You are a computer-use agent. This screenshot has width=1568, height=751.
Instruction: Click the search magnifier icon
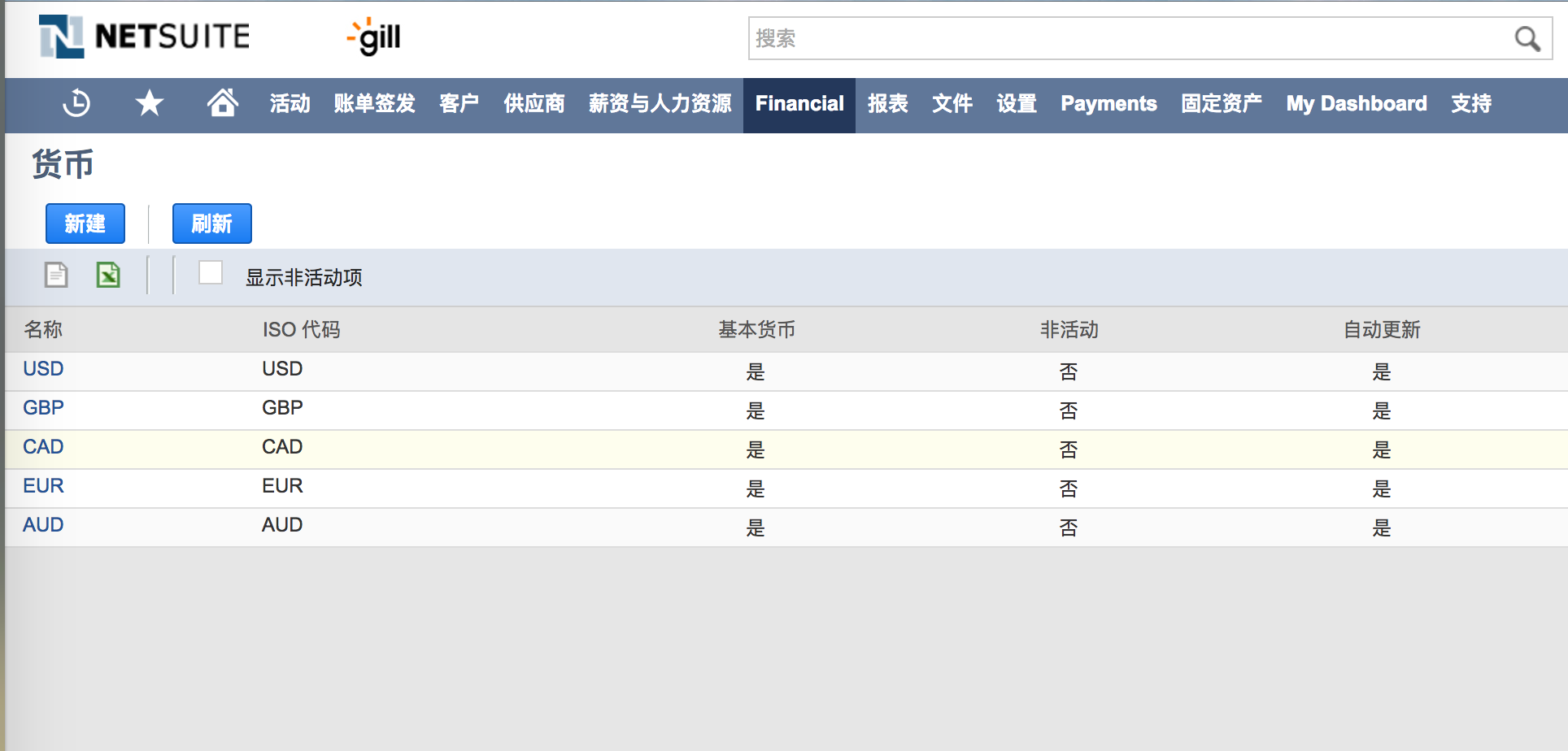click(x=1526, y=39)
